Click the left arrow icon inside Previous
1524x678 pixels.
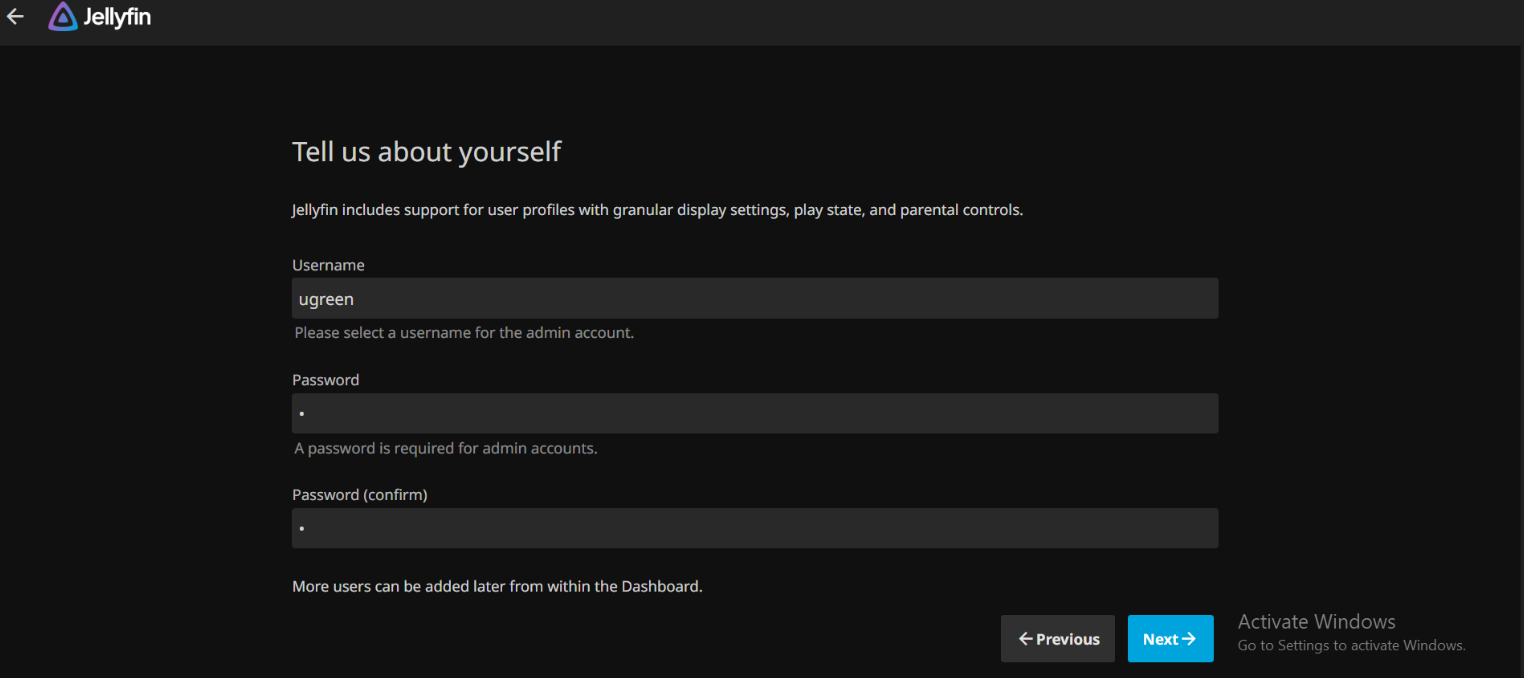coord(1025,639)
